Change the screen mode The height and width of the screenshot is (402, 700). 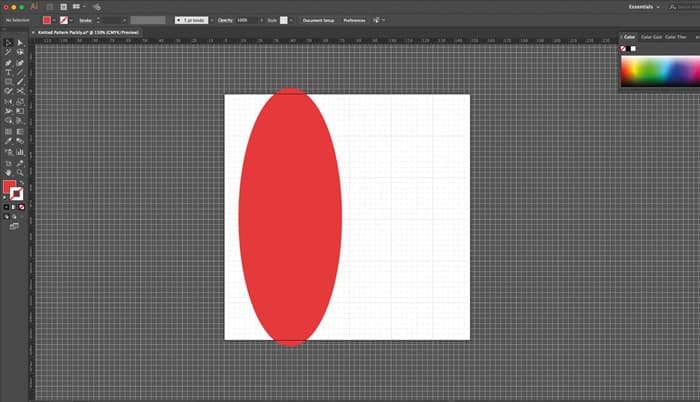[14, 226]
